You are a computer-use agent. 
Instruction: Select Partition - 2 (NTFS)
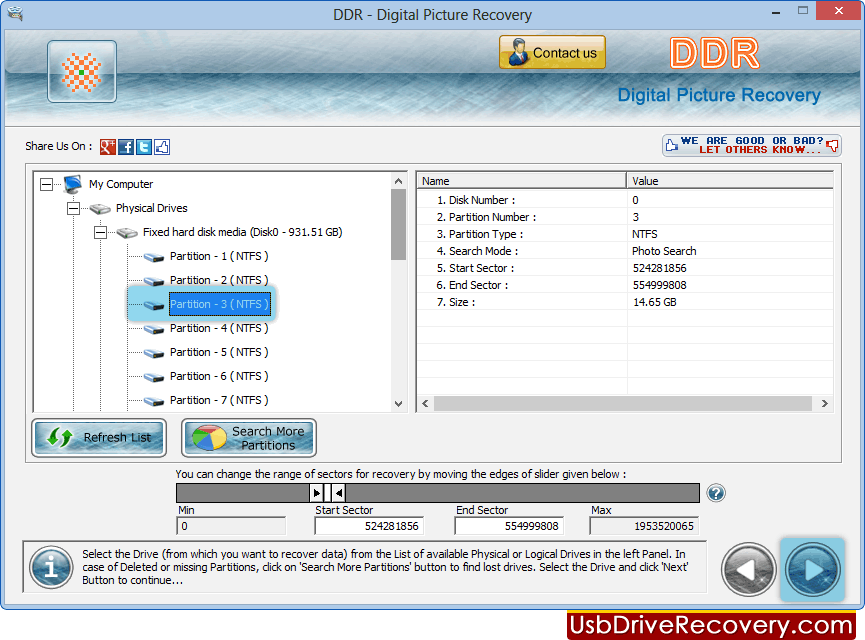click(219, 280)
